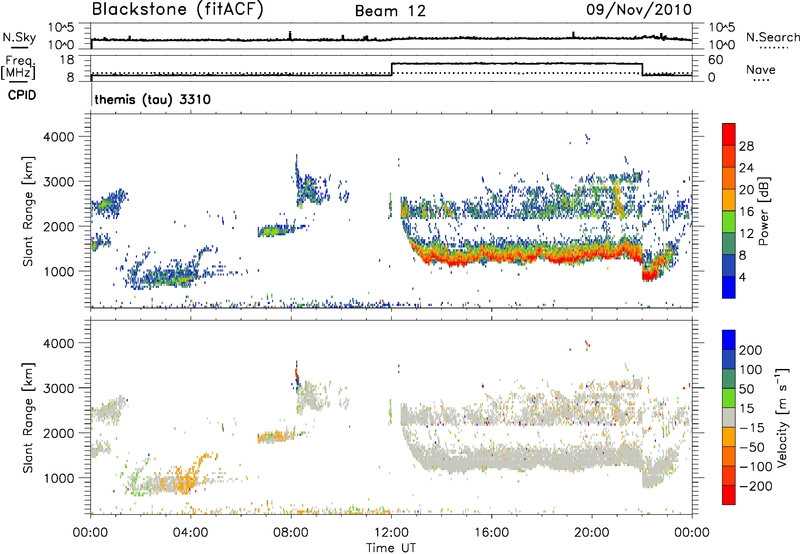Select the "Freq. [MHz]" axis label
800x554 pixels.
(18, 67)
